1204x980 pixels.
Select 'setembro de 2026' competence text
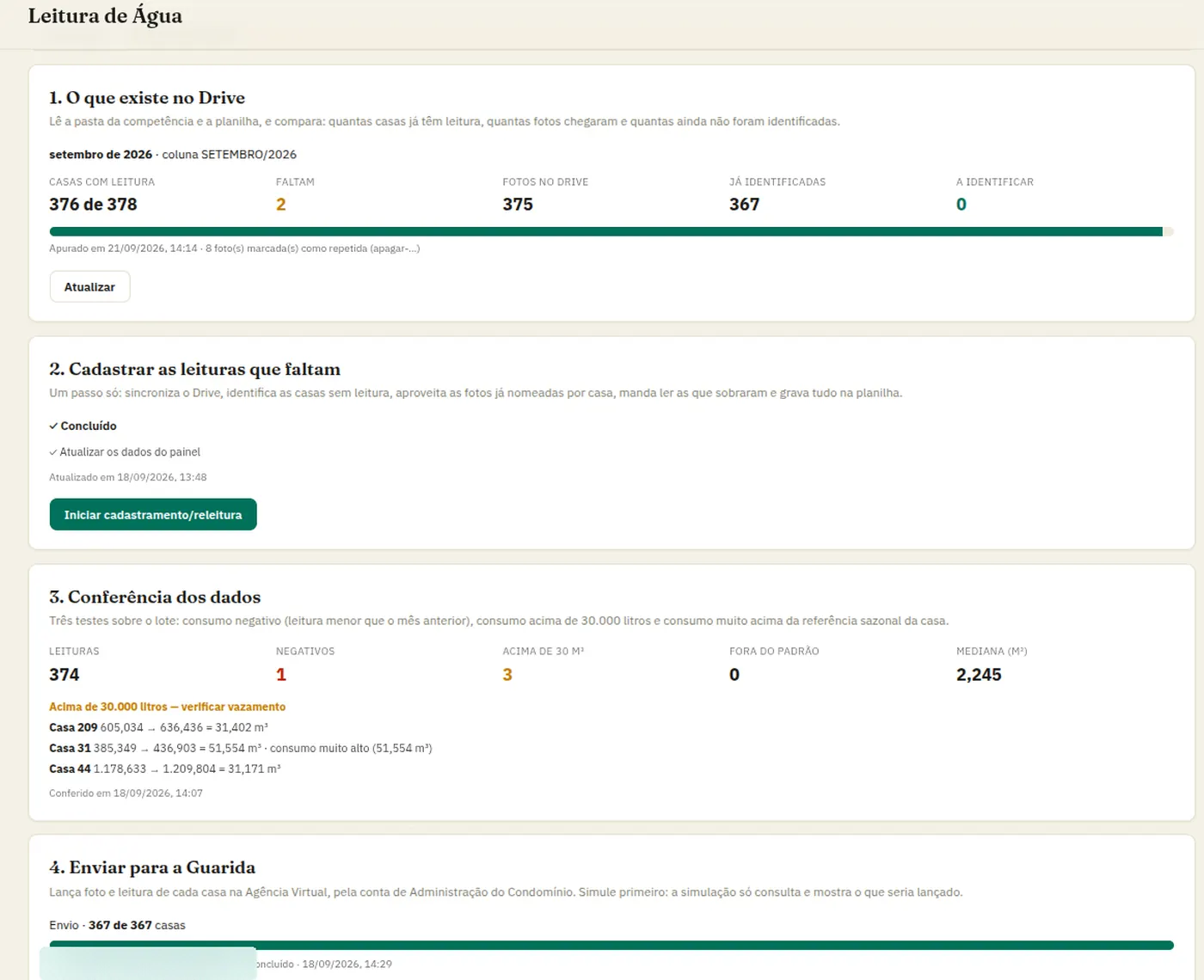pyautogui.click(x=101, y=155)
